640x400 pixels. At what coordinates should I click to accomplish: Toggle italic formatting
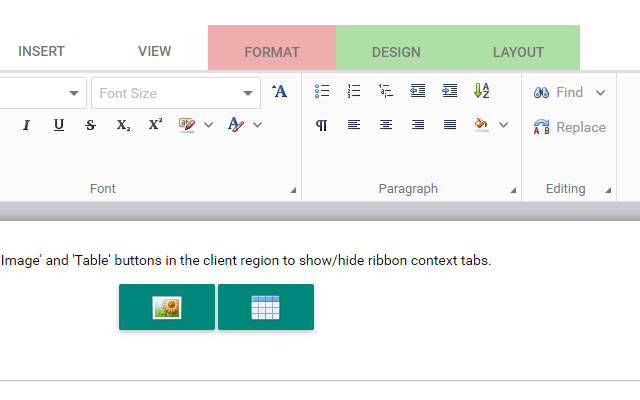click(26, 125)
